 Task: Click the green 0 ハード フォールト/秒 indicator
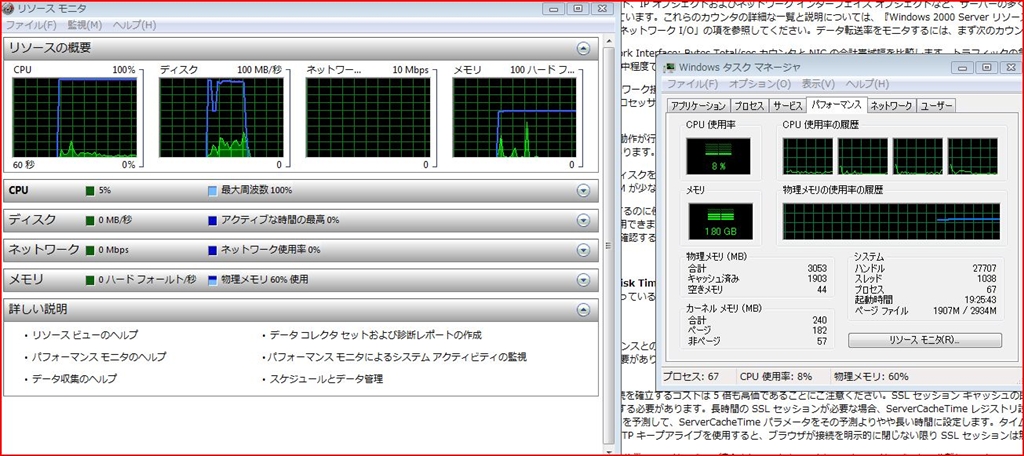pyautogui.click(x=90, y=280)
